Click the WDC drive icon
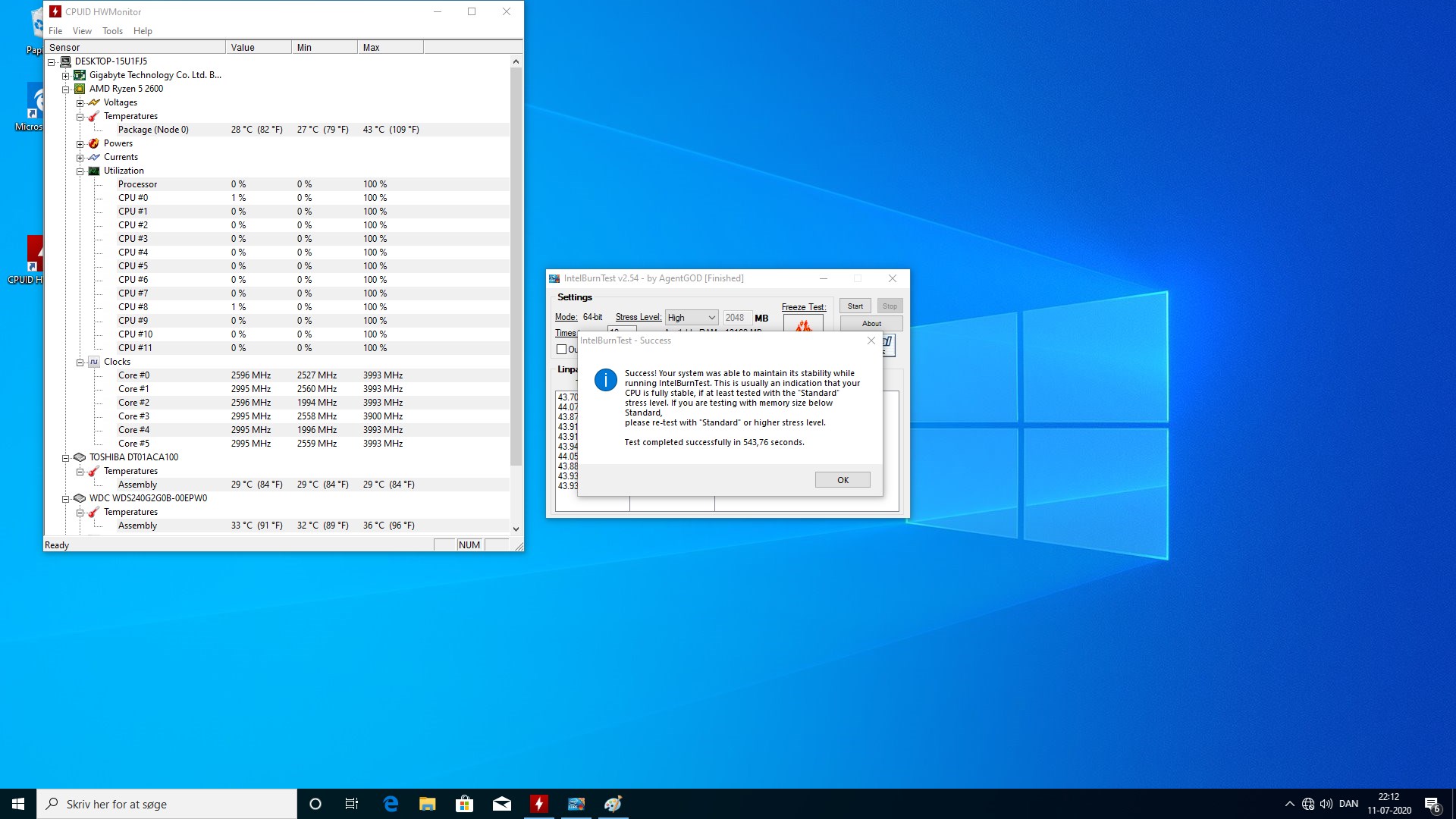Viewport: 1456px width, 819px height. pyautogui.click(x=80, y=498)
